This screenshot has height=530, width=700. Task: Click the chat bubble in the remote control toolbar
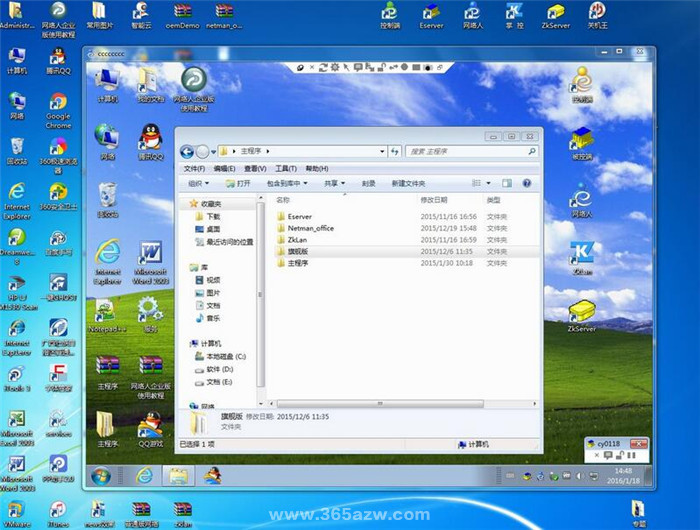[358, 67]
